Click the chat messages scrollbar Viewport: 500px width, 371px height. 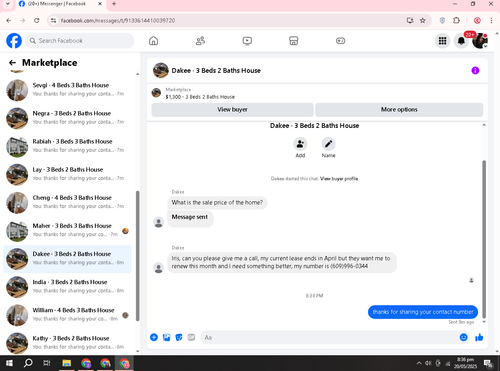(484, 239)
